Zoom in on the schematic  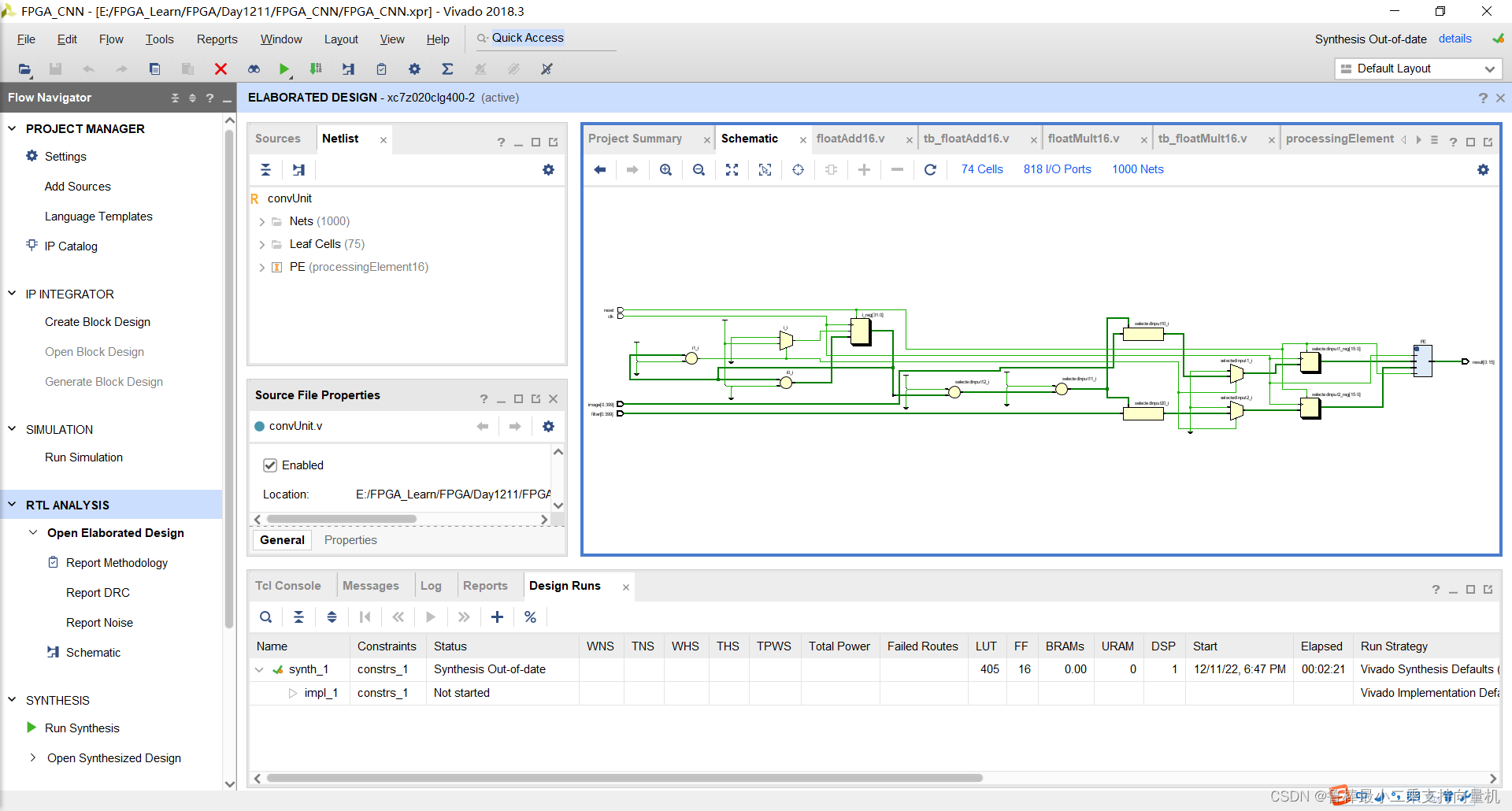(x=665, y=169)
